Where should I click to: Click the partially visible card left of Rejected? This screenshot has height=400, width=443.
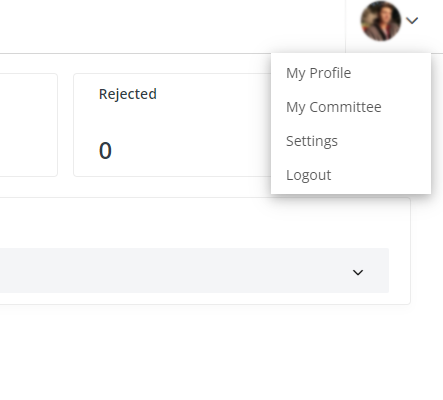tap(29, 125)
